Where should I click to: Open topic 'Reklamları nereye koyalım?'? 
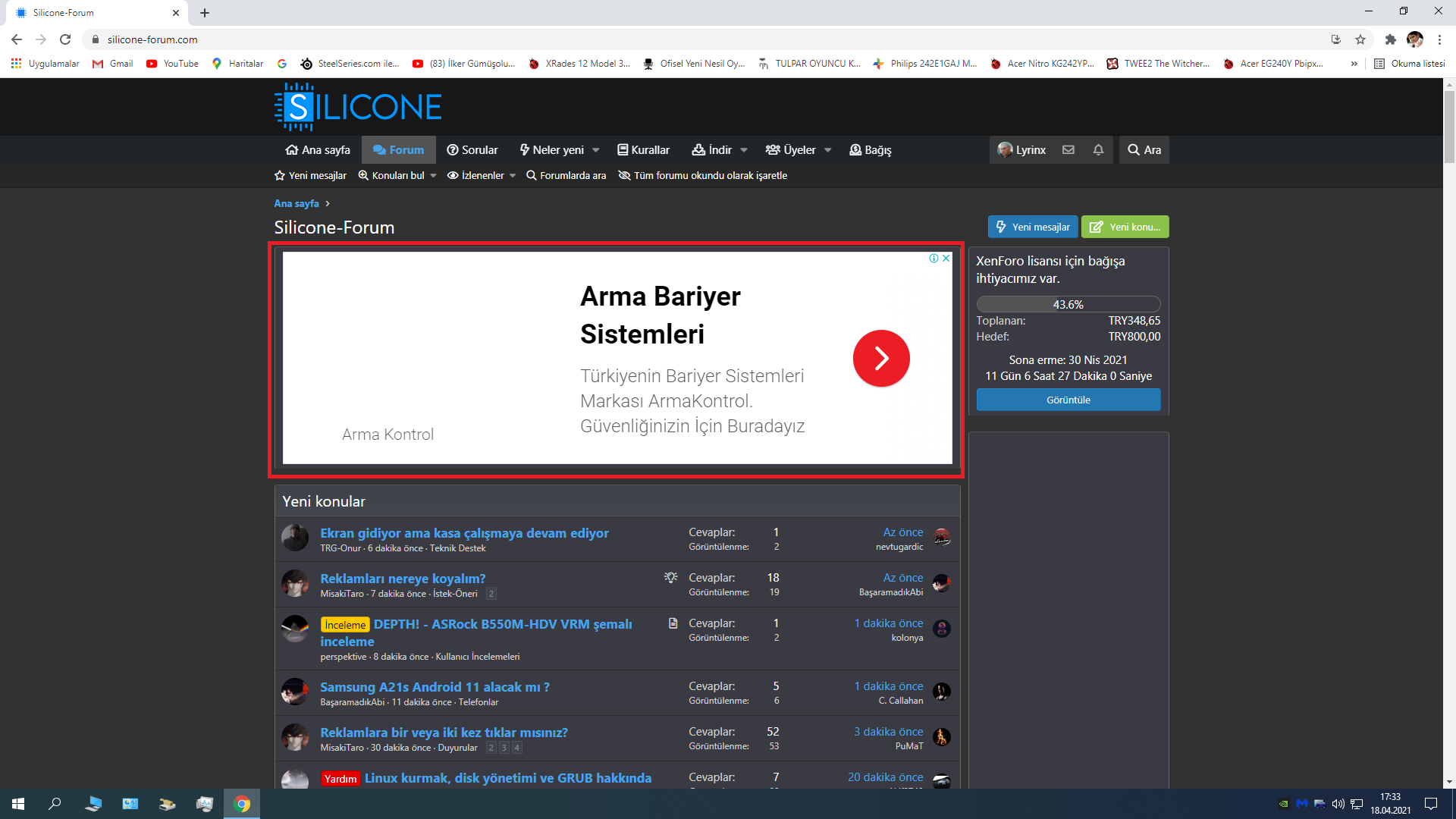coord(403,579)
